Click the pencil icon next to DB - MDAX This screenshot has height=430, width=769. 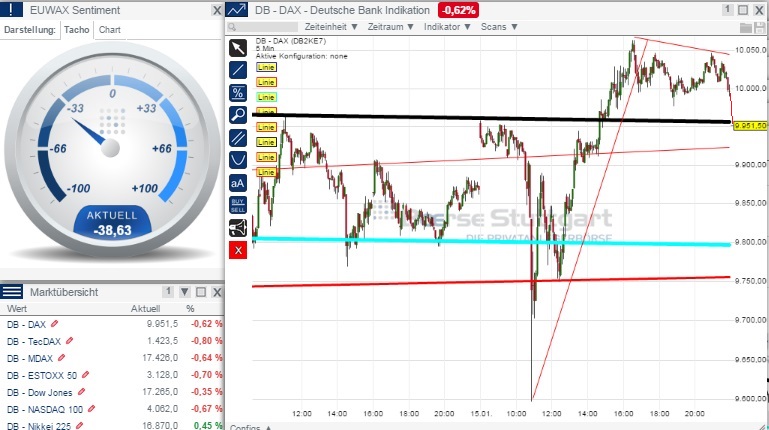(x=61, y=358)
